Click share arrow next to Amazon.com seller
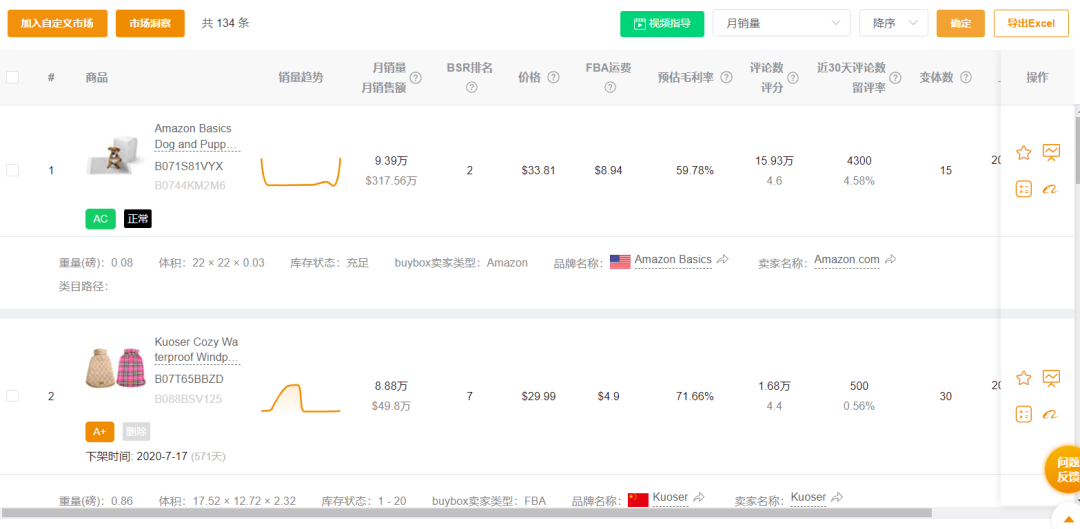 [891, 260]
